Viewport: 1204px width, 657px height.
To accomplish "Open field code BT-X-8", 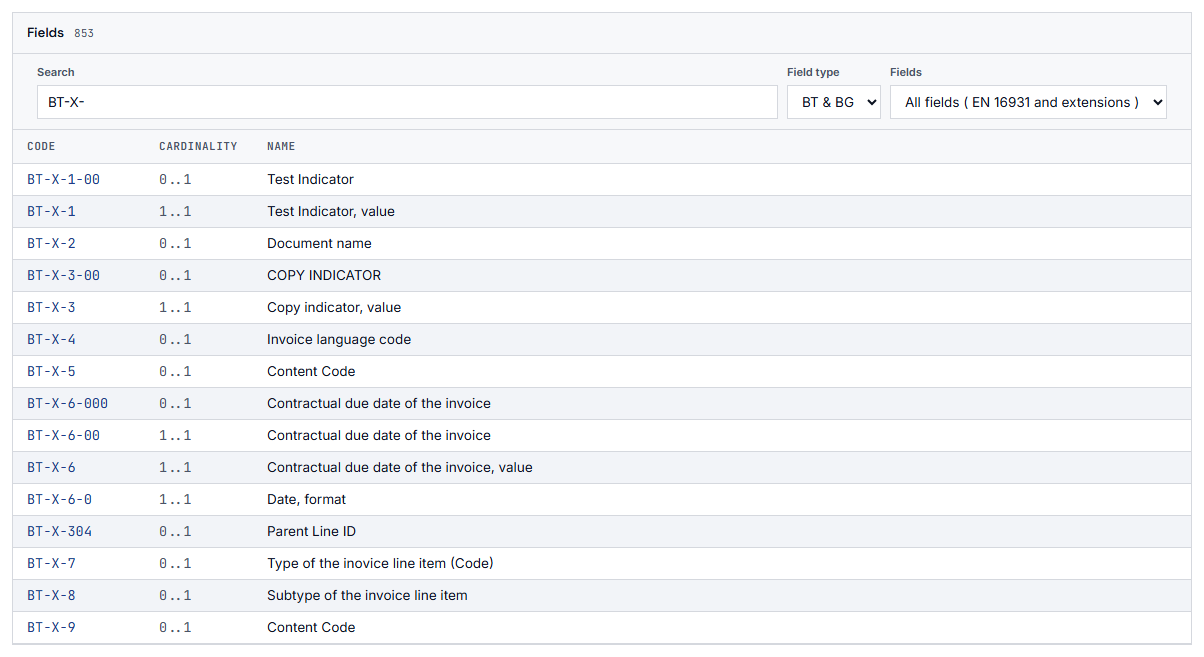I will (x=51, y=596).
